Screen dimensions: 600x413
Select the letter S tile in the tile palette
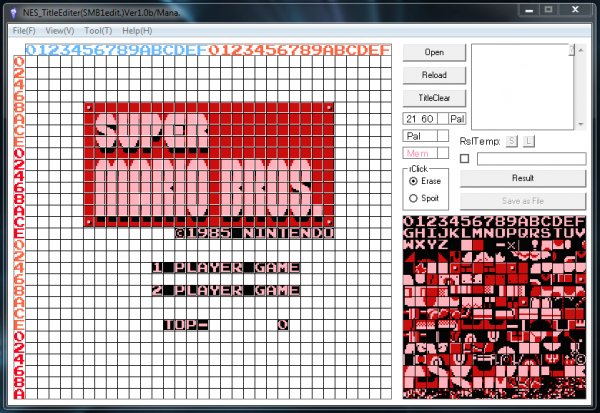tap(546, 233)
